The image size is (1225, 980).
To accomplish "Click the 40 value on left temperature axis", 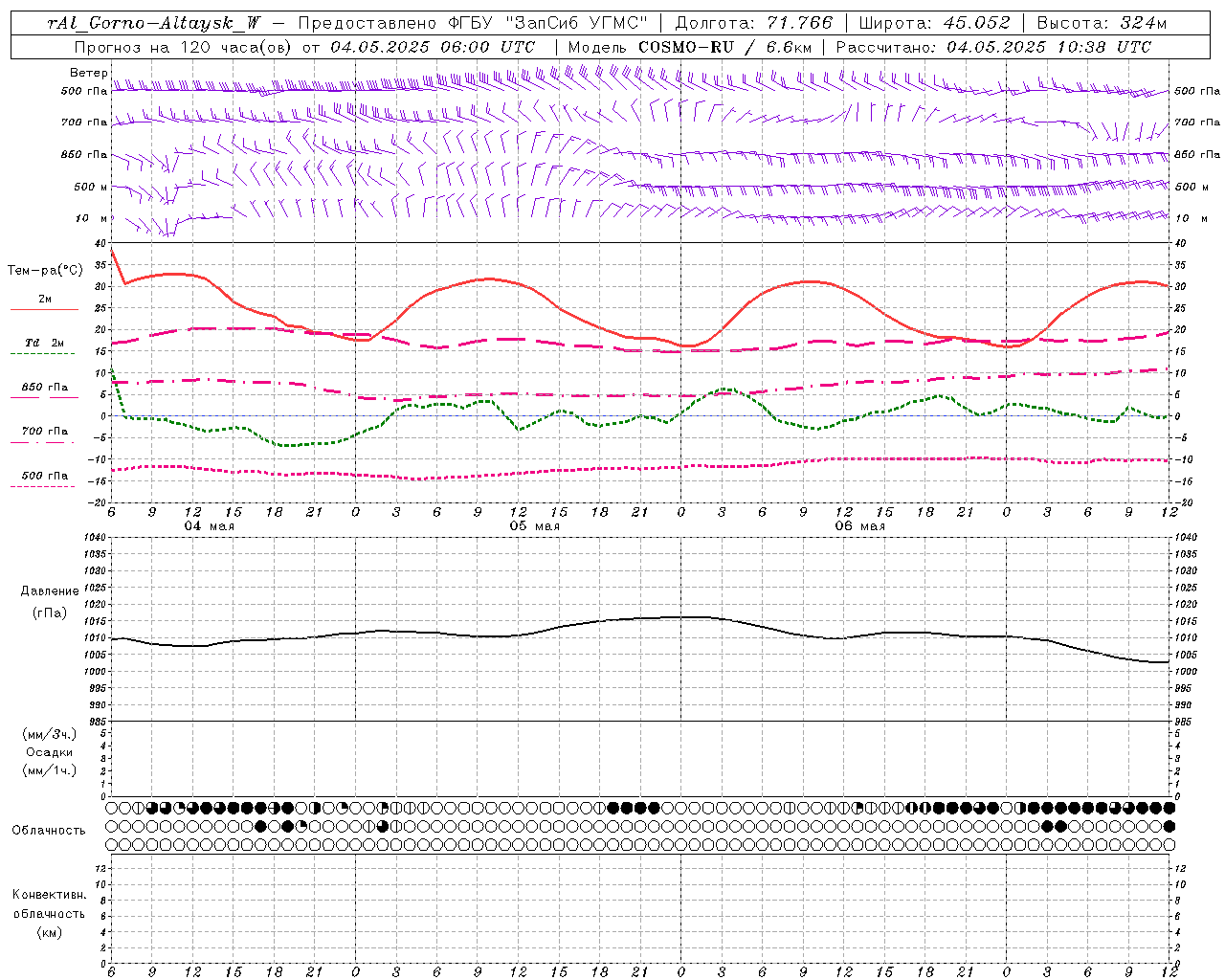I will point(101,243).
